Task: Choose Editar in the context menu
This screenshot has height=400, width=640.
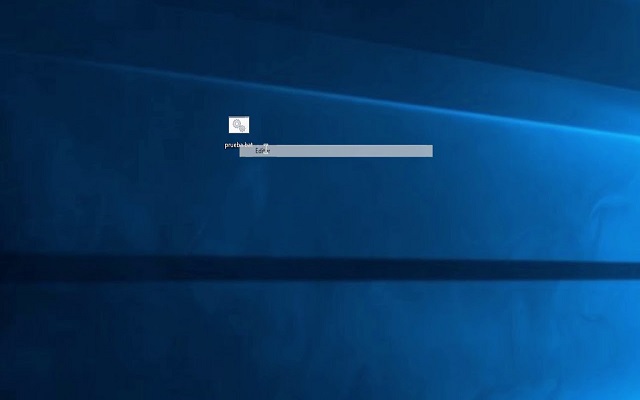Action: pyautogui.click(x=336, y=151)
